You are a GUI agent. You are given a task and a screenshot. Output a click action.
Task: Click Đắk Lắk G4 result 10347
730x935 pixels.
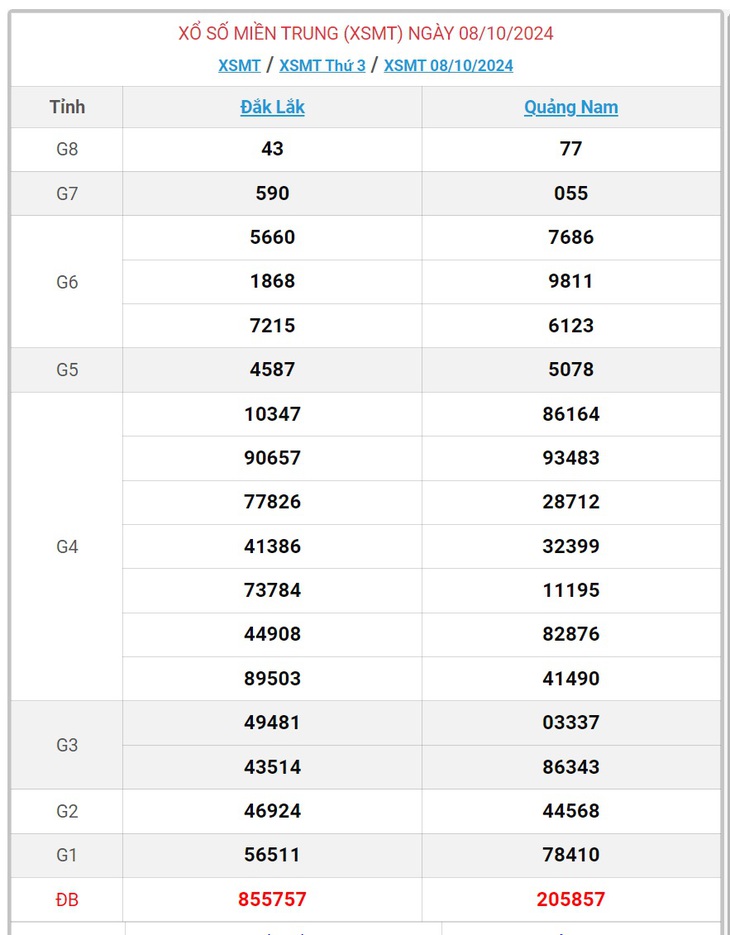273,414
